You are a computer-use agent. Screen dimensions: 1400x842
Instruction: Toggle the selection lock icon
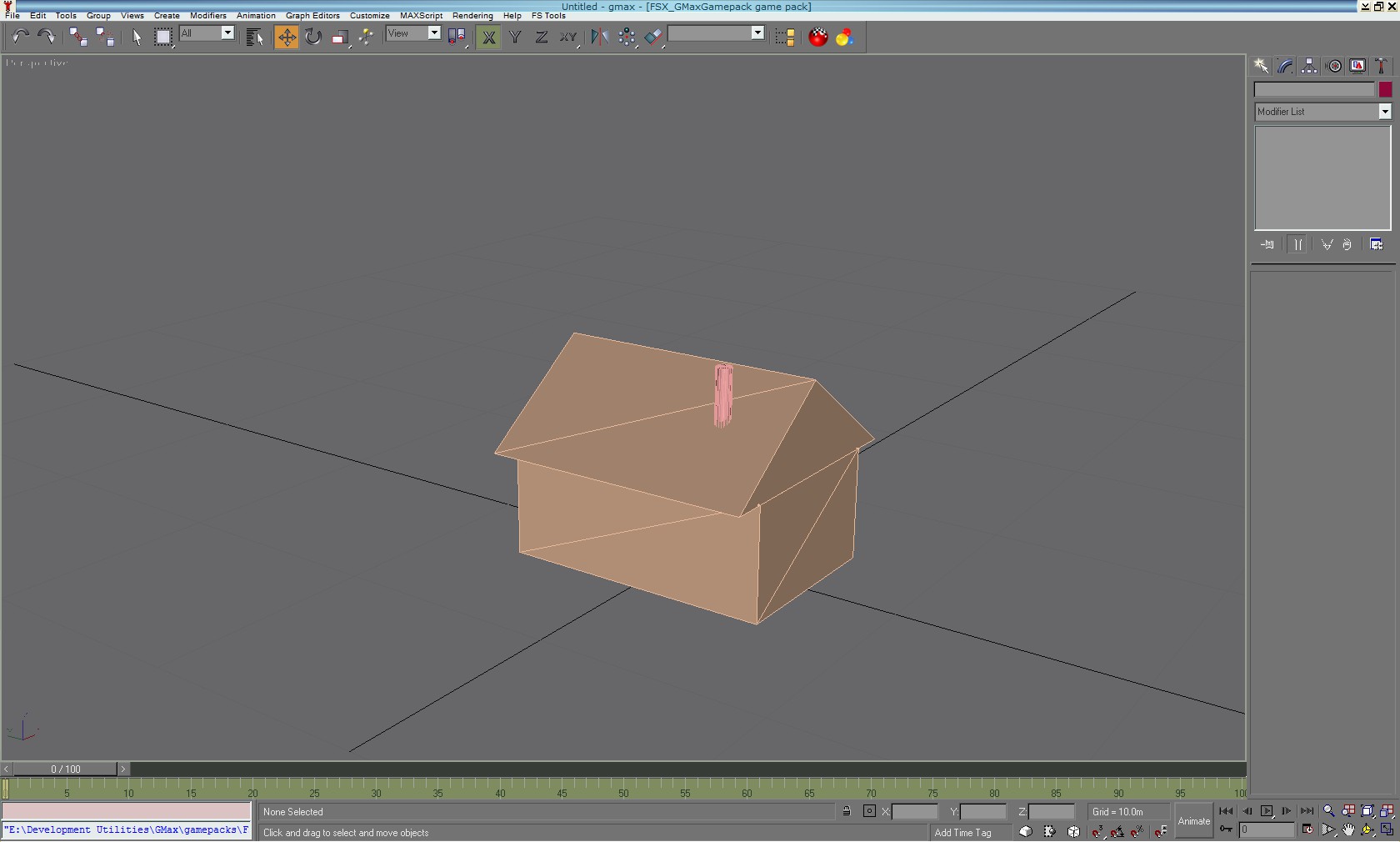[x=847, y=811]
